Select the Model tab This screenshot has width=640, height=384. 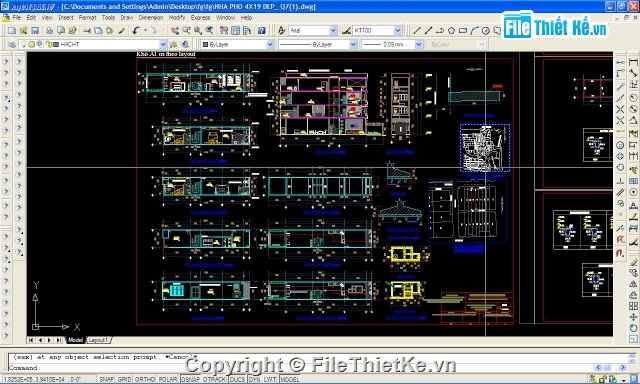coord(75,340)
